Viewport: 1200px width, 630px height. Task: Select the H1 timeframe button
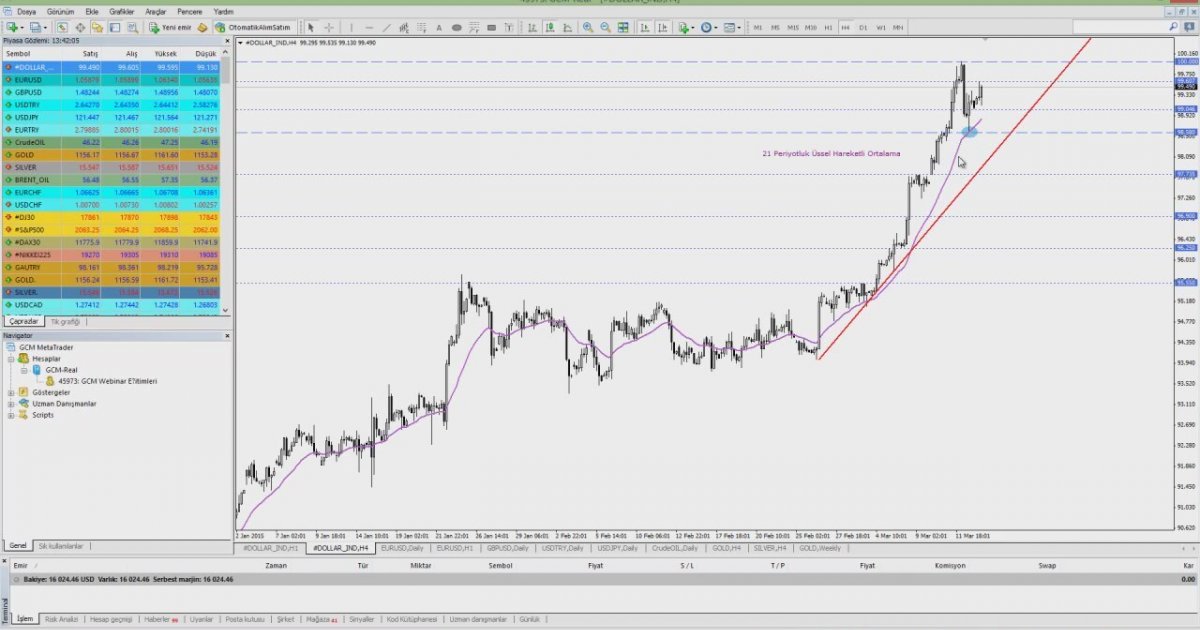(x=828, y=28)
